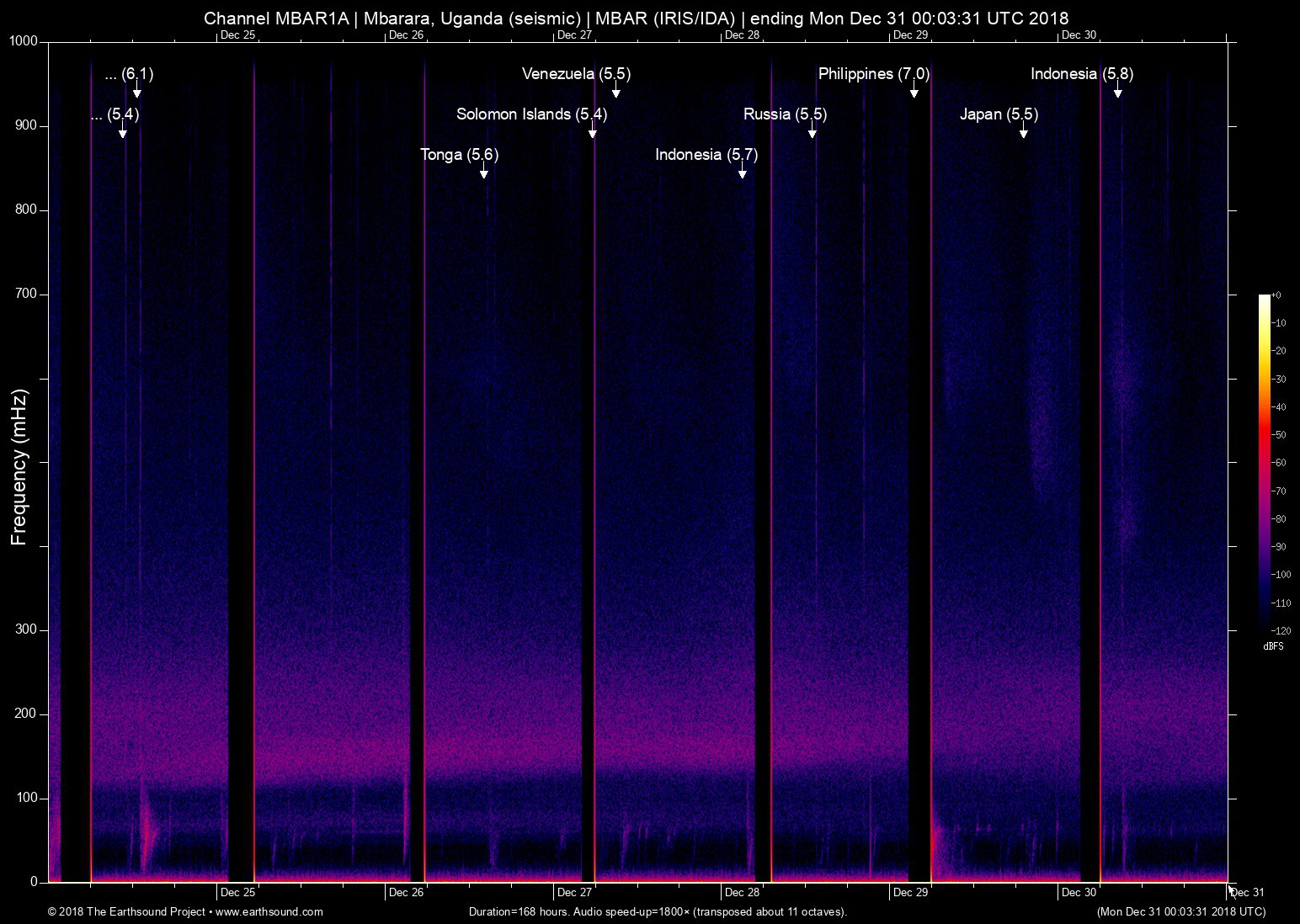
Task: Click the dBFS color scale bar
Action: (x=1265, y=462)
